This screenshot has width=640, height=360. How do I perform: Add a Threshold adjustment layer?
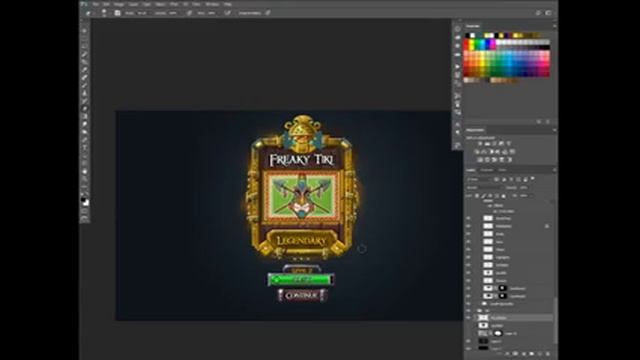click(494, 159)
